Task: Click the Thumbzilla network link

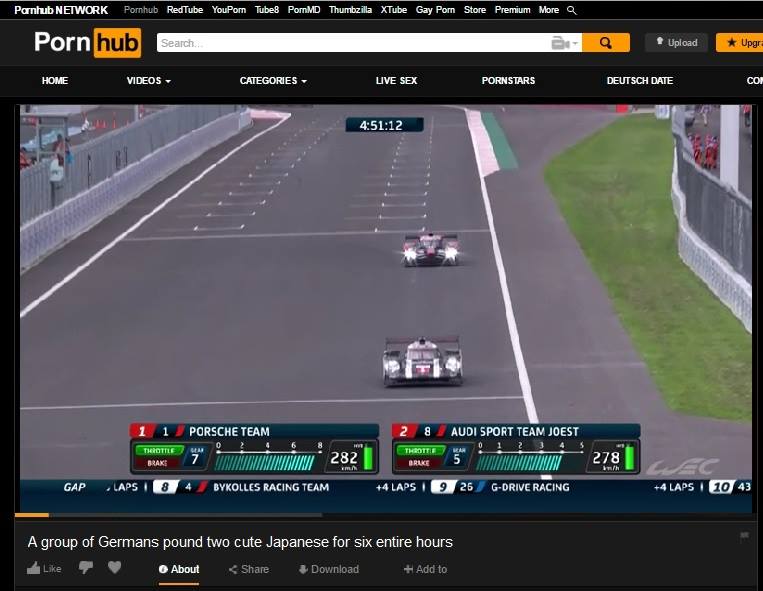Action: pos(350,10)
